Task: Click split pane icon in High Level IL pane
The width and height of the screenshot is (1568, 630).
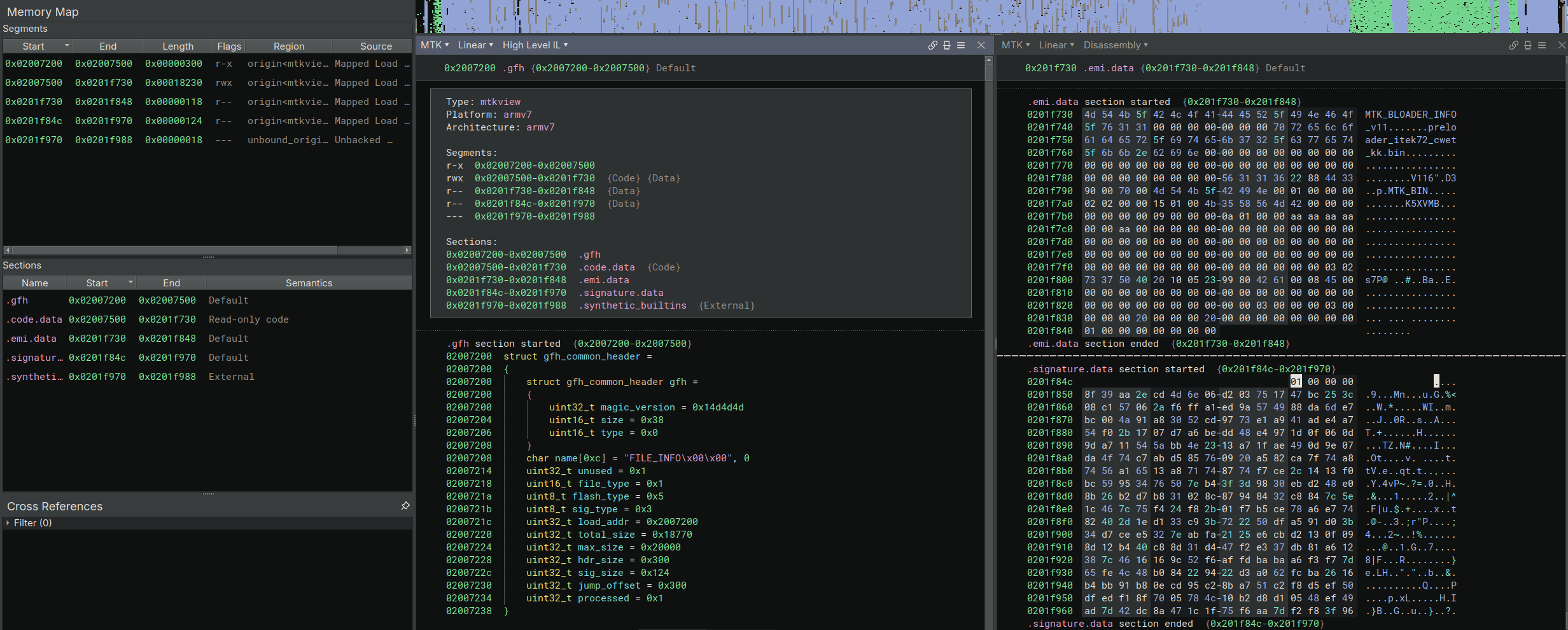Action: coord(947,45)
